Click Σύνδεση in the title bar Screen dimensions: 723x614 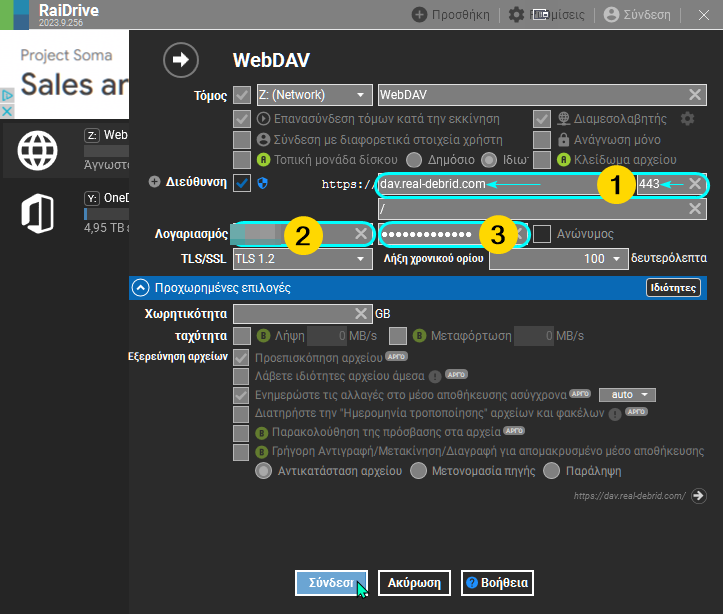tap(647, 15)
